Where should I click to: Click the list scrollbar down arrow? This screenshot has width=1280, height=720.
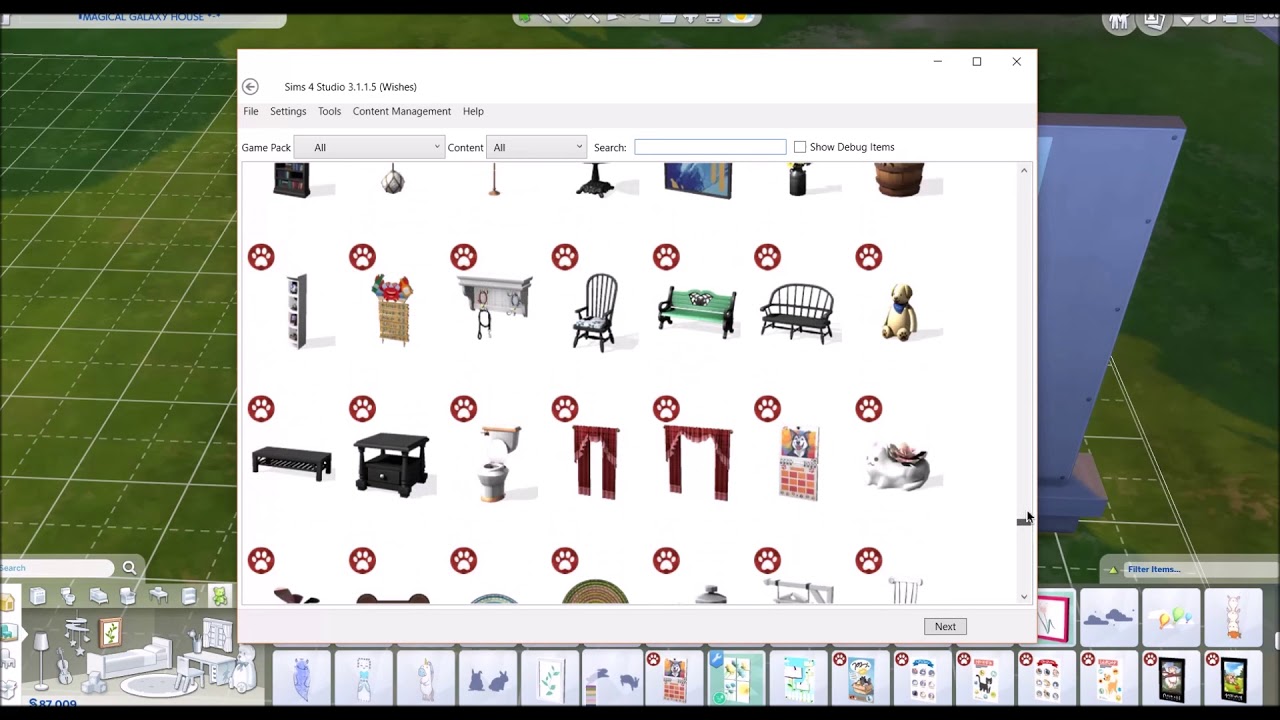click(x=1024, y=597)
